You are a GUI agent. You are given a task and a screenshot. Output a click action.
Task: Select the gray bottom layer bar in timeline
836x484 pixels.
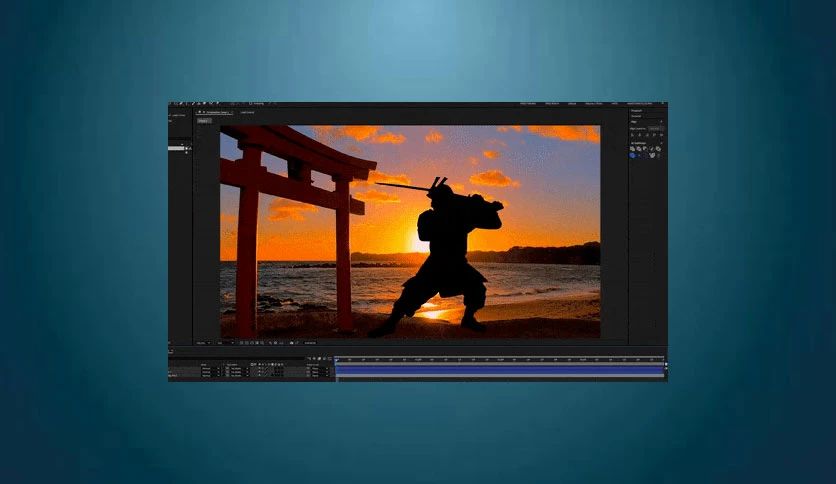(500, 376)
